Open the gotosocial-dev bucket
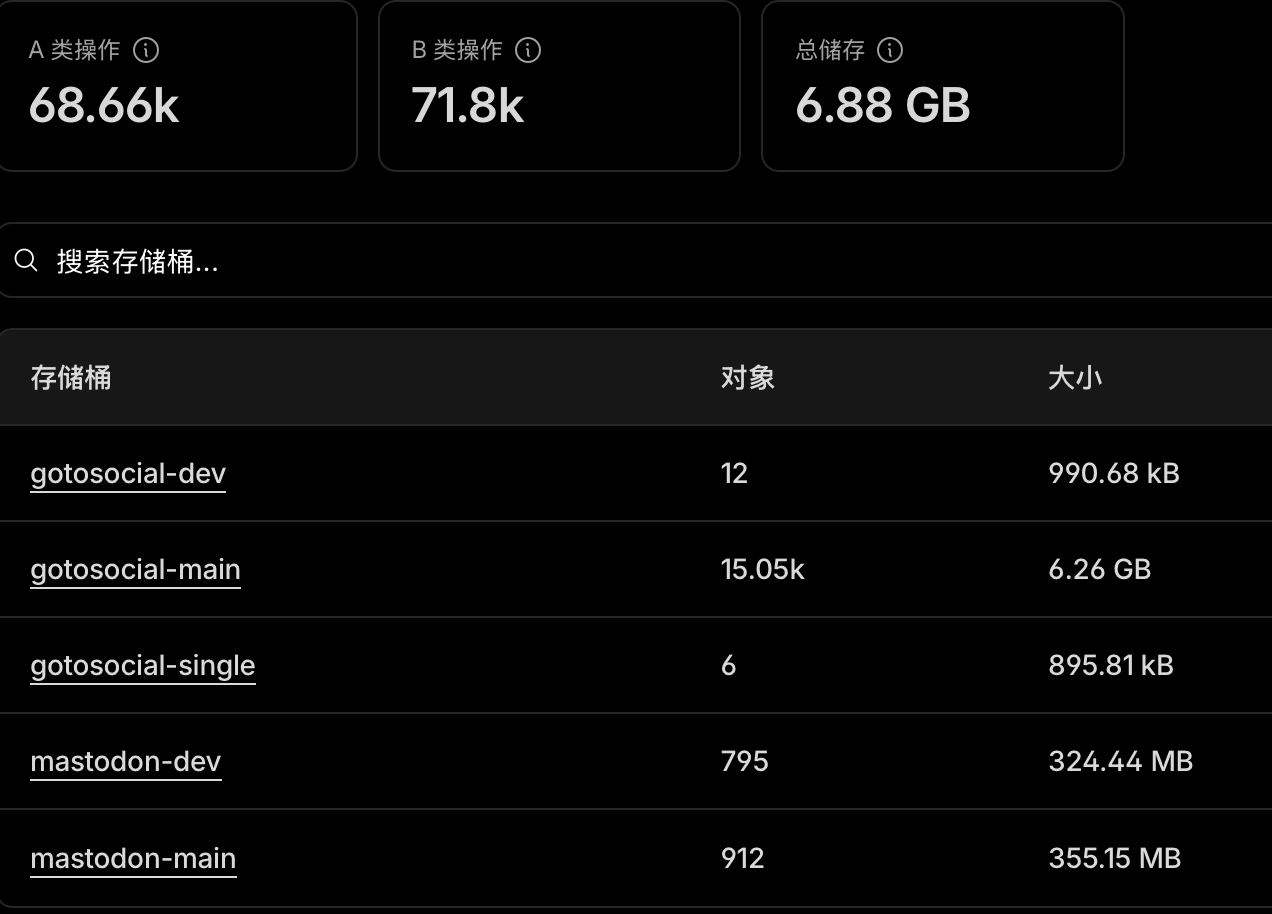 (x=128, y=473)
